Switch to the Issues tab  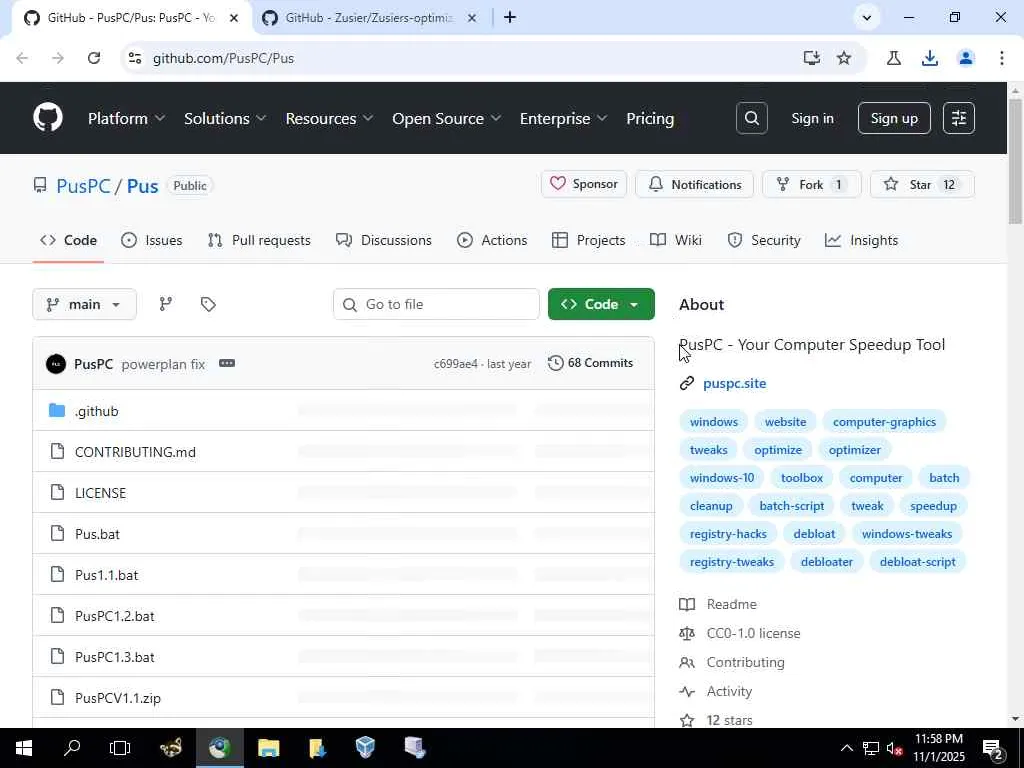(152, 240)
